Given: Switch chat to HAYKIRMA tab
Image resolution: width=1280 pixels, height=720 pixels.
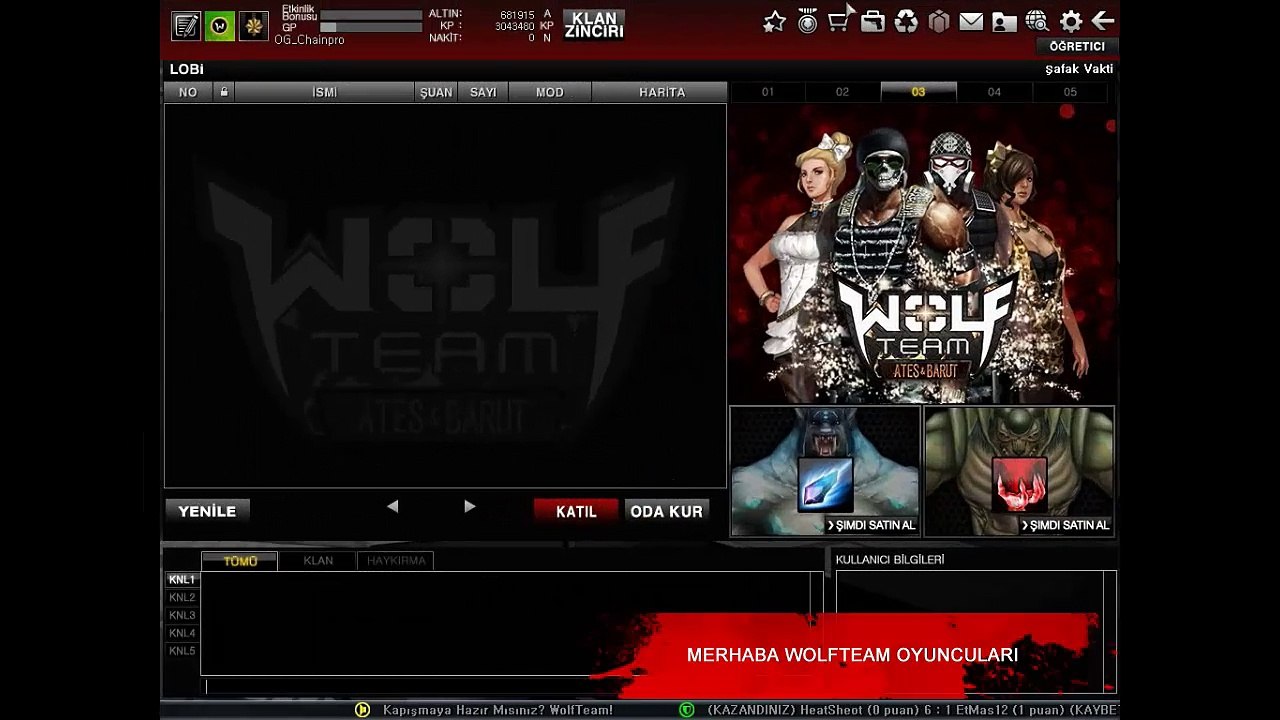Looking at the screenshot, I should tap(396, 561).
